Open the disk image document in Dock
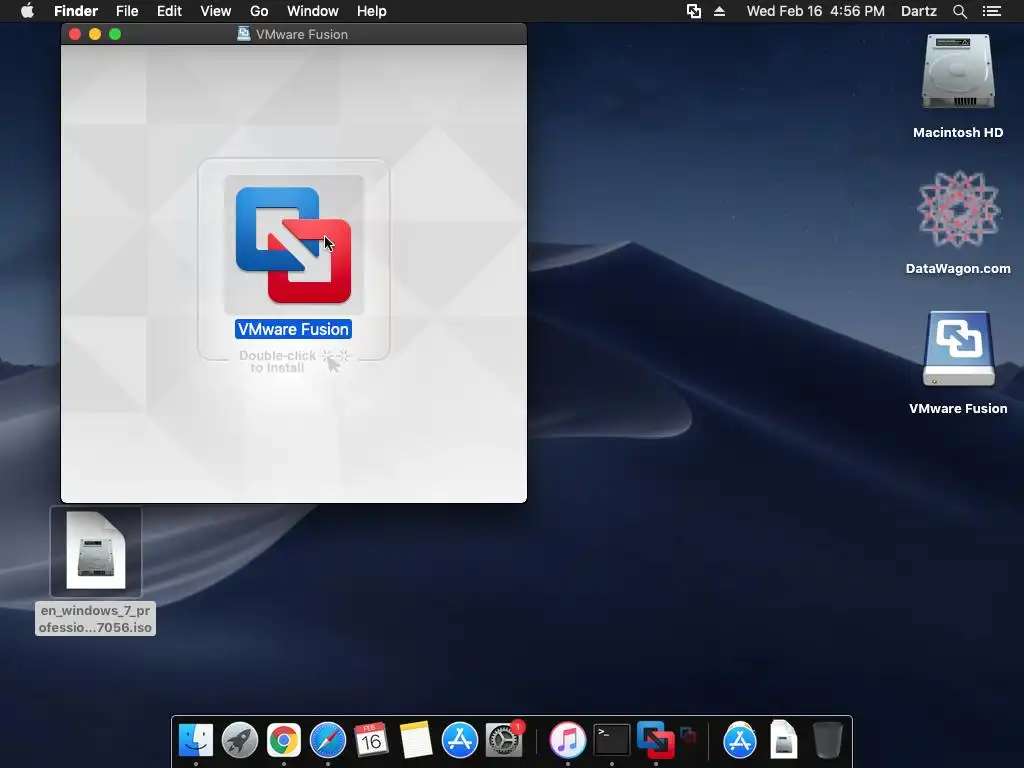The image size is (1024, 768). click(x=784, y=740)
